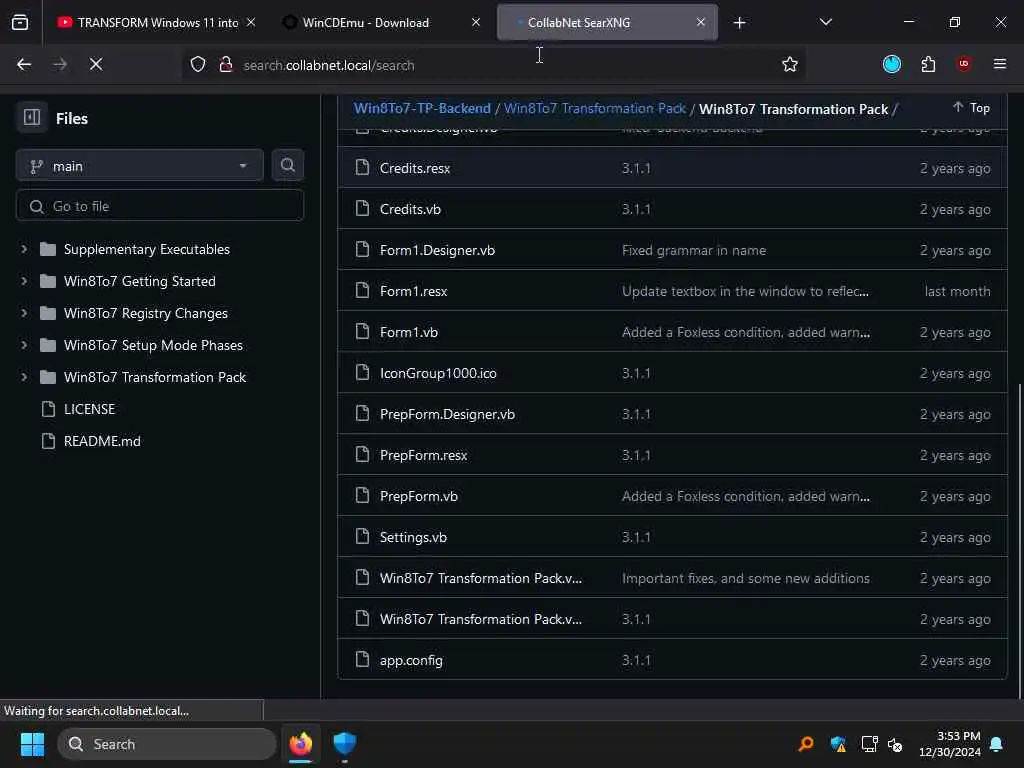Screen dimensions: 1024x768
Task: Follow the first Win8To7 Transformation Pack breadcrumb
Action: 595,108
